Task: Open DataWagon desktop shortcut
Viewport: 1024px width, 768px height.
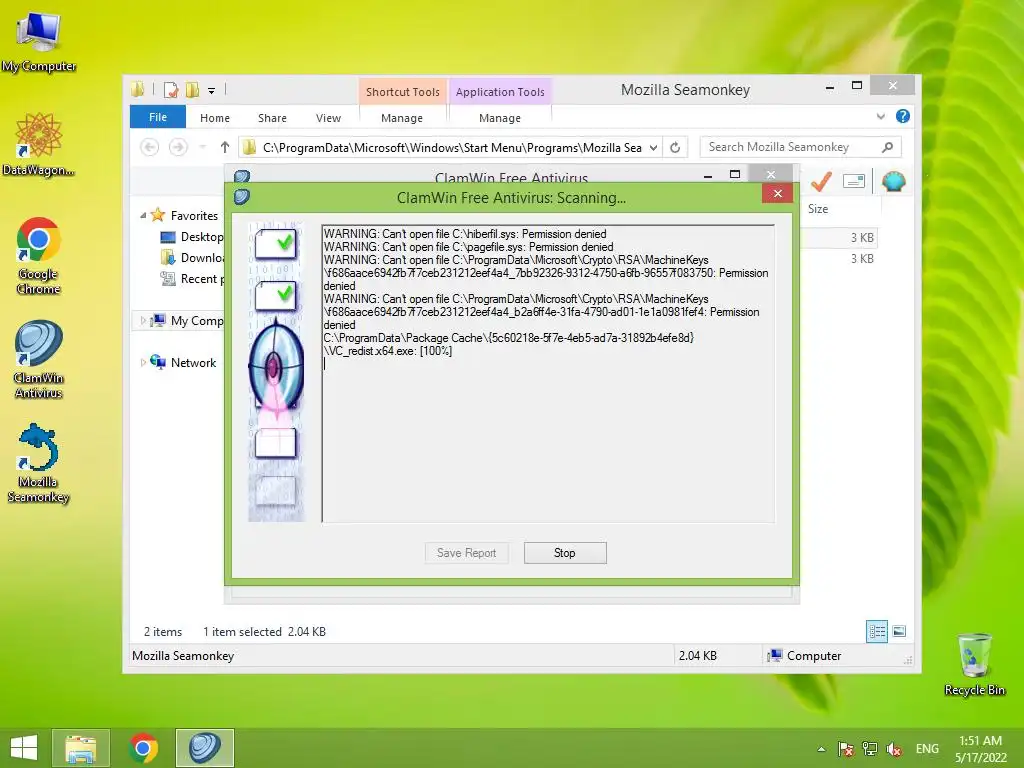Action: point(38,144)
